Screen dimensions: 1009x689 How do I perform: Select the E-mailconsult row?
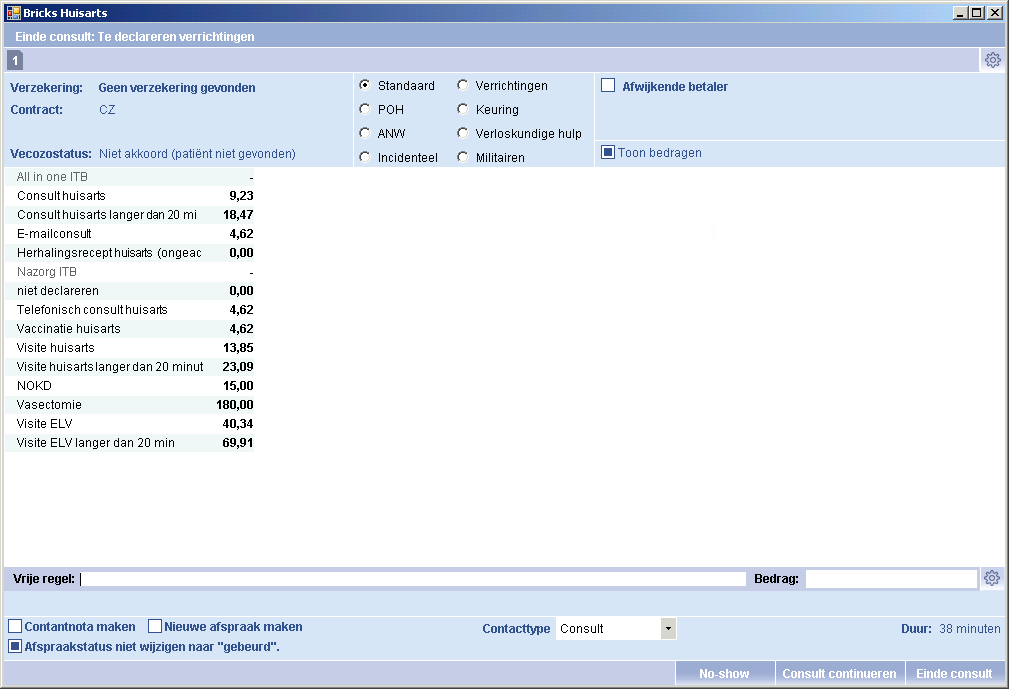click(129, 234)
